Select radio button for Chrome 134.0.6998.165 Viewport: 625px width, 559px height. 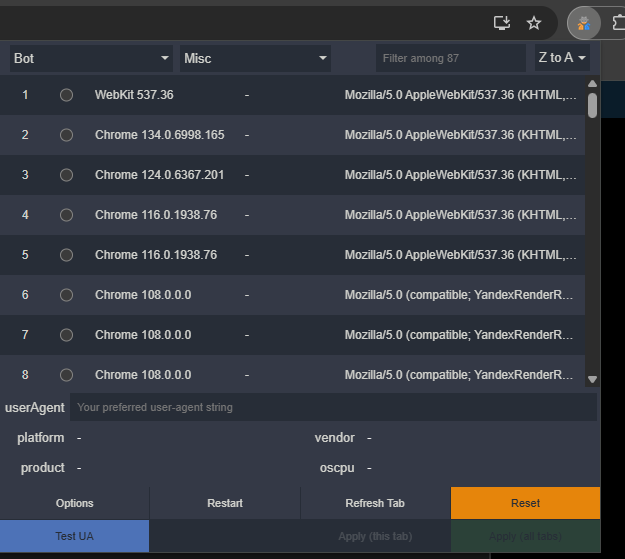tap(66, 135)
